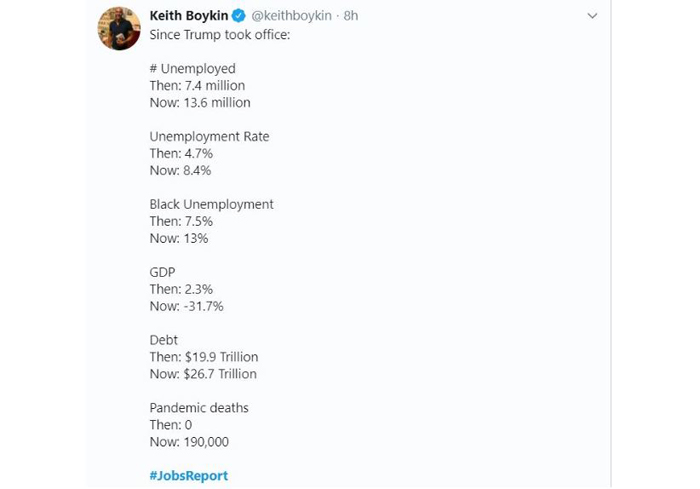Select the "Now: 190,000" line

(x=189, y=442)
